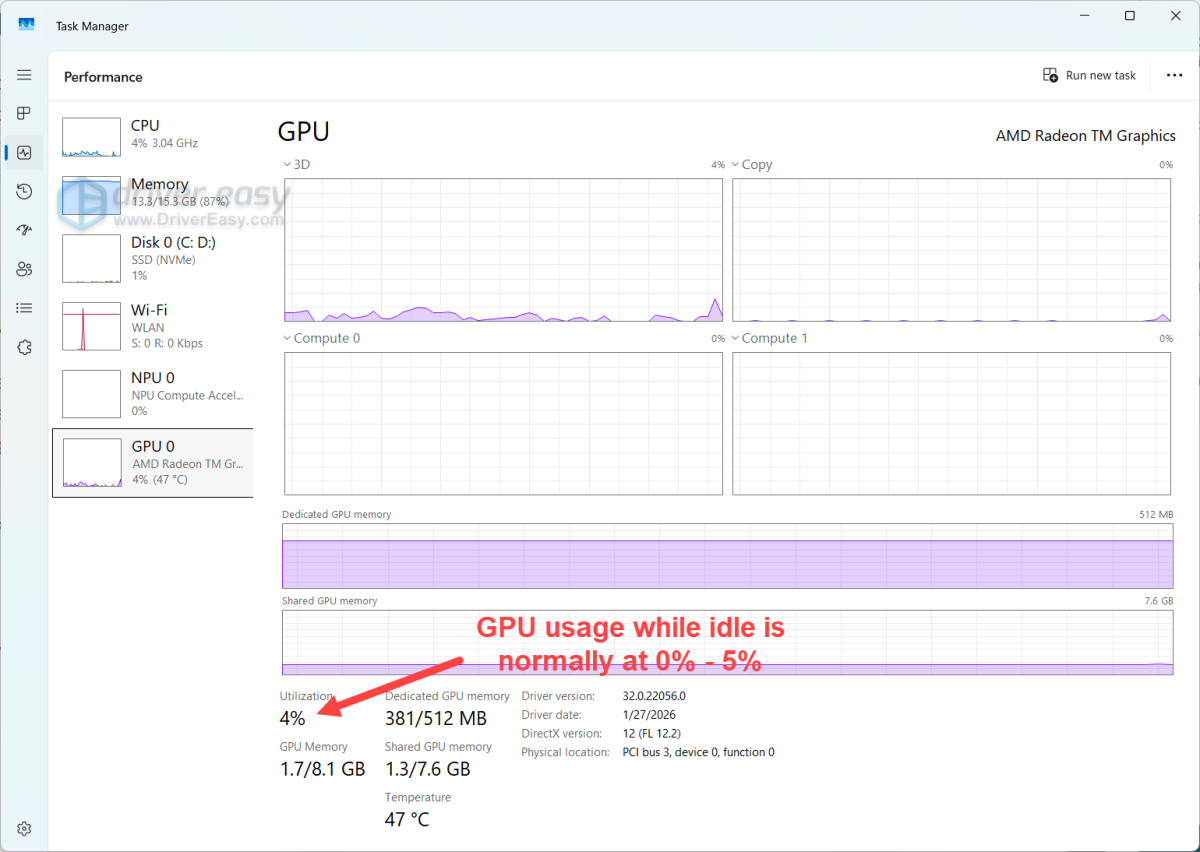The image size is (1200, 852).
Task: Click PCI bus 3 physical location text
Action: pyautogui.click(x=698, y=752)
